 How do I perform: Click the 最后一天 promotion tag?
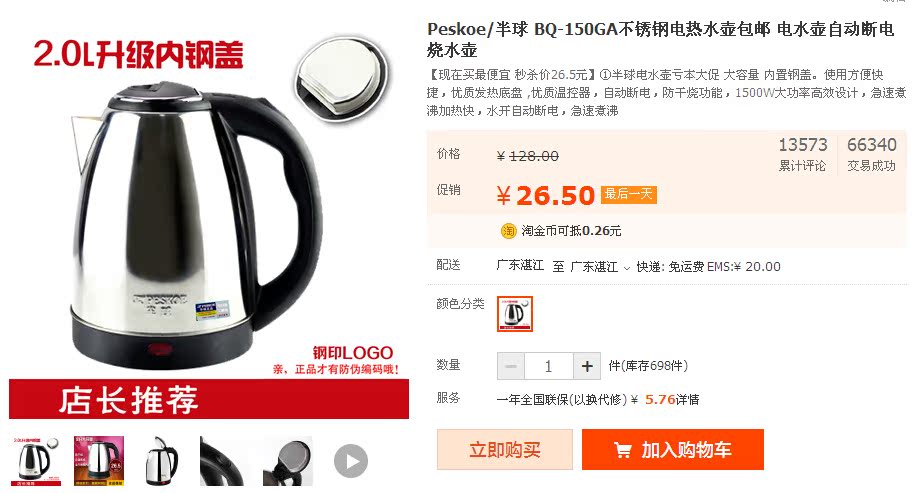[x=629, y=194]
